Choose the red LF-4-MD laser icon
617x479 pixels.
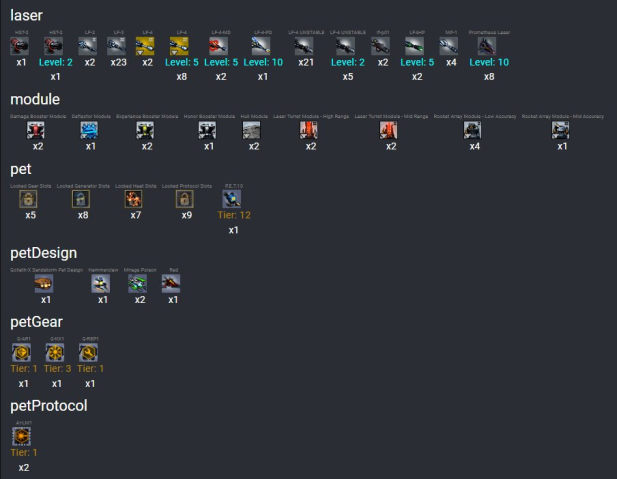click(x=218, y=46)
